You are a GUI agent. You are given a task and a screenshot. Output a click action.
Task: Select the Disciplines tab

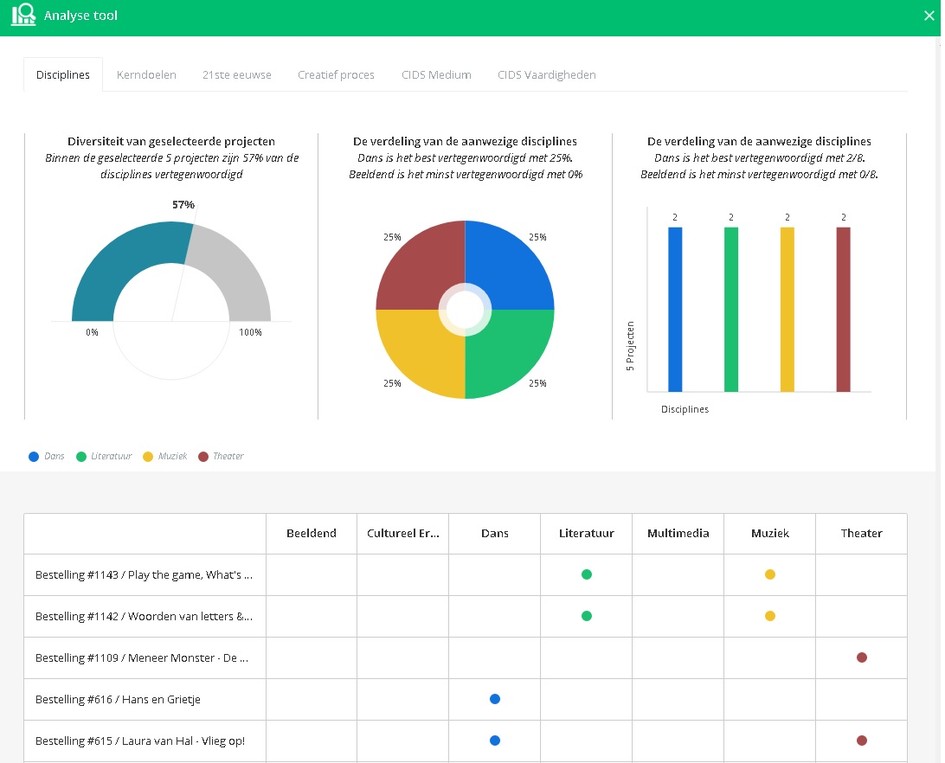[63, 75]
